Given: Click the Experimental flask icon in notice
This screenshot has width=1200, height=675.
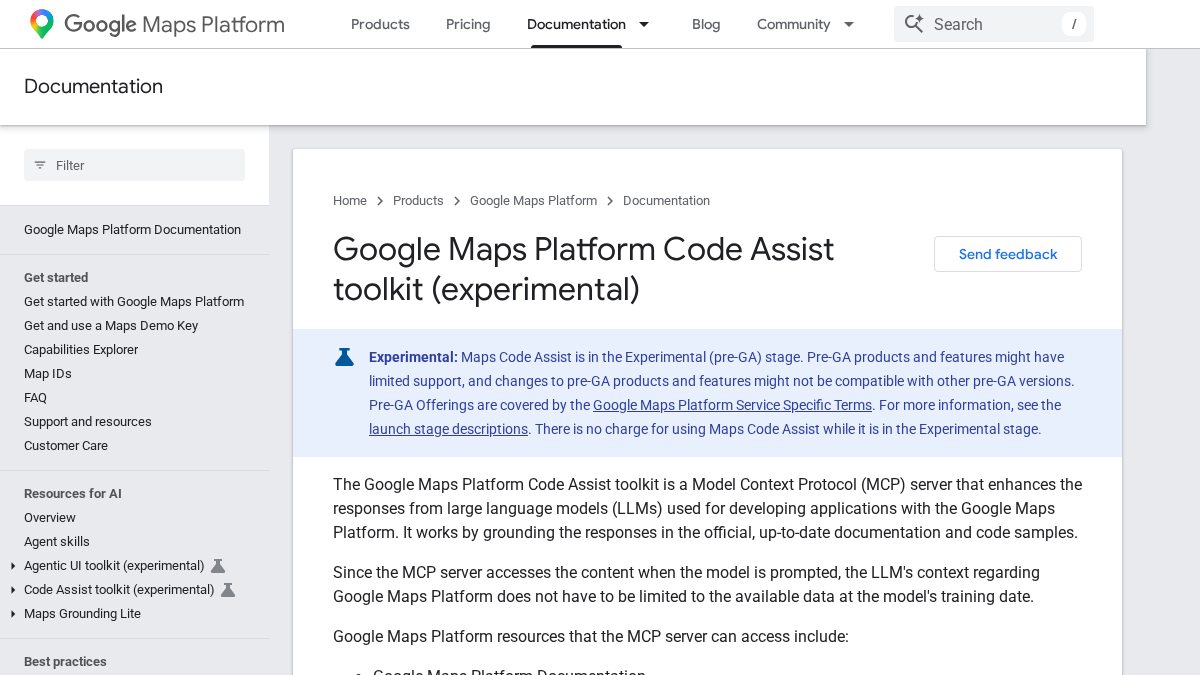Looking at the screenshot, I should coord(345,357).
